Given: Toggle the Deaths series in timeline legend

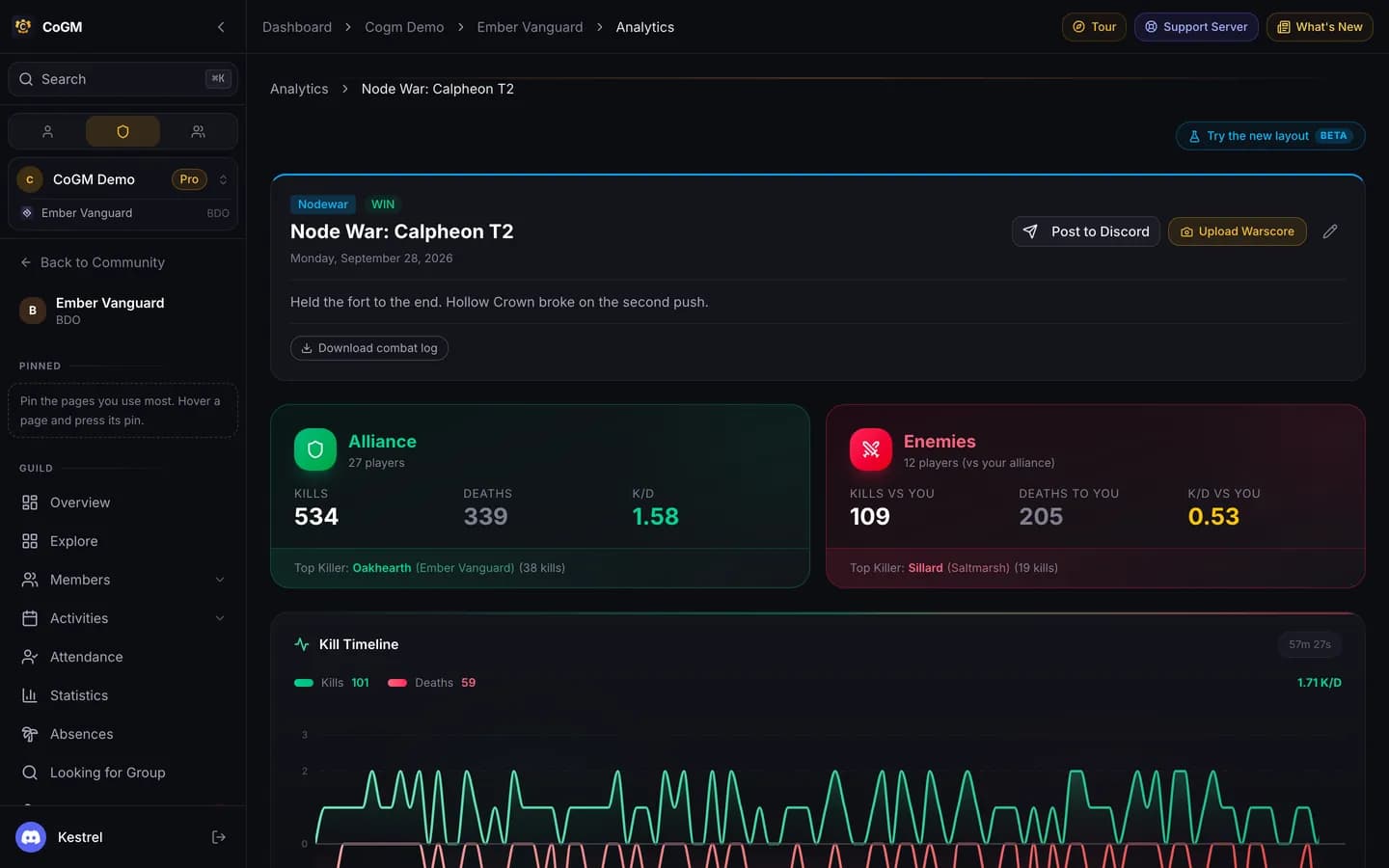Looking at the screenshot, I should pos(431,683).
